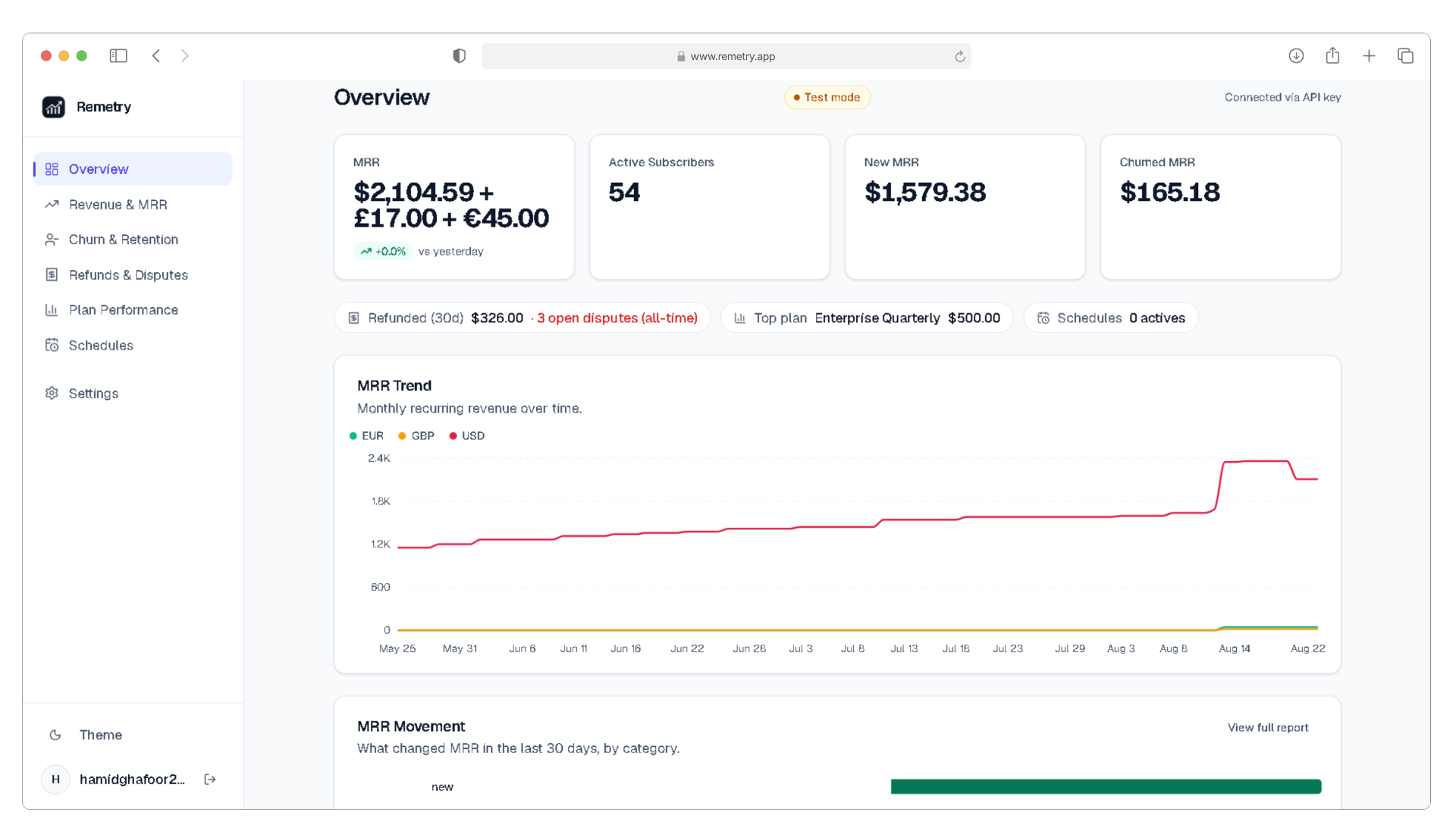This screenshot has height=819, width=1456.
Task: Click the log out icon
Action: pos(210,780)
